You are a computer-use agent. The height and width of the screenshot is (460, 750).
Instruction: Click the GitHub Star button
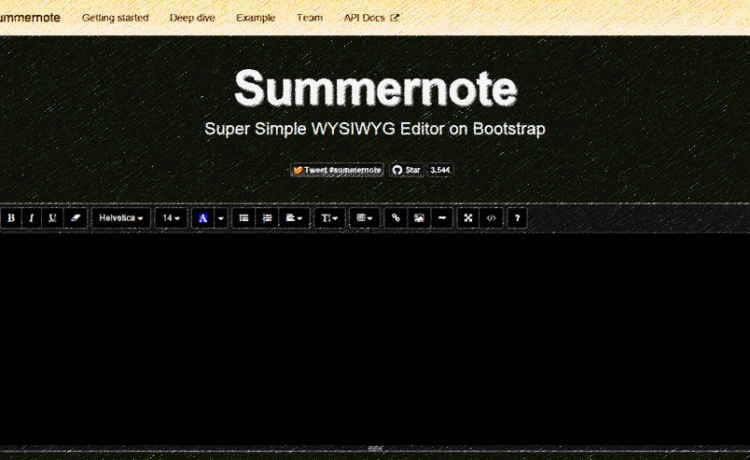[x=407, y=170]
